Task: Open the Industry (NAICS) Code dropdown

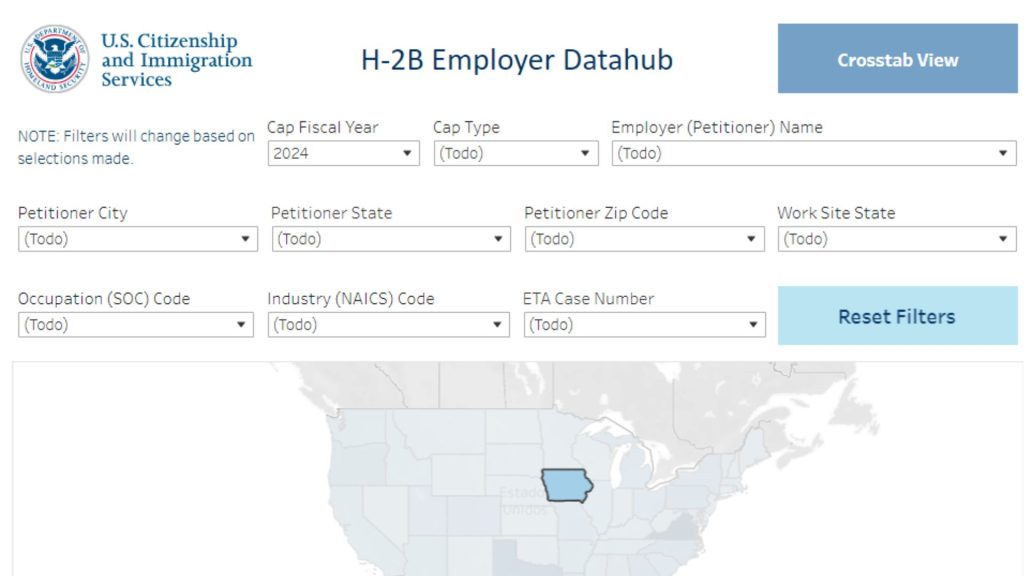Action: [388, 325]
